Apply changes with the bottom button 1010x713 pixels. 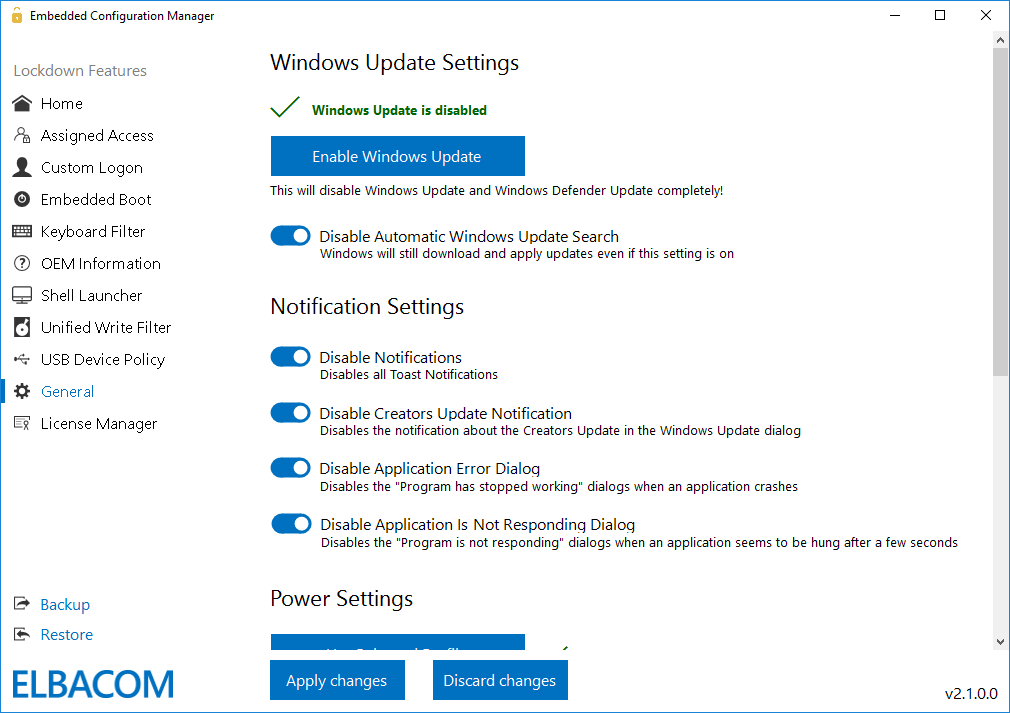(337, 680)
